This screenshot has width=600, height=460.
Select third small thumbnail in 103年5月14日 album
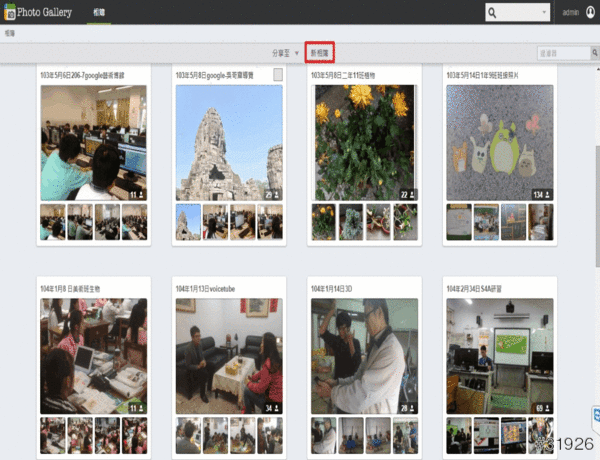514,222
